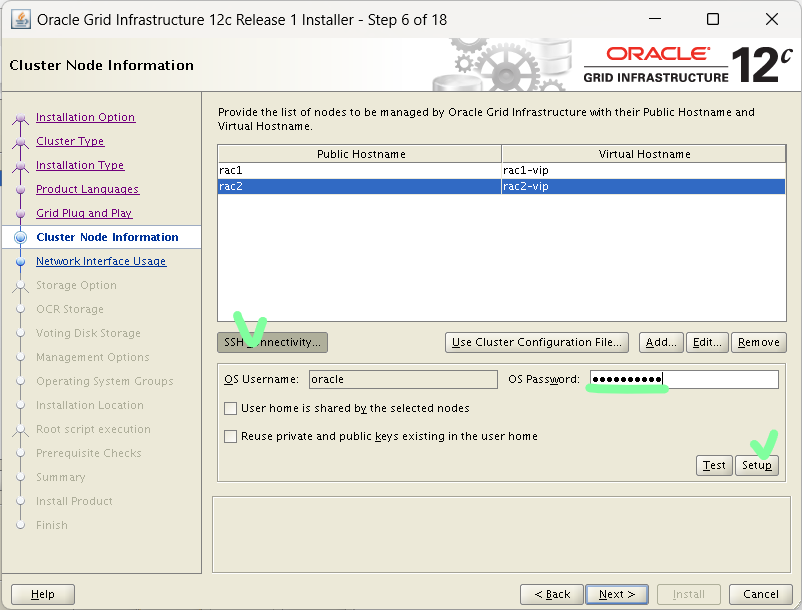Click Setup to configure SSH
Screen dimensions: 802x610
(x=757, y=465)
